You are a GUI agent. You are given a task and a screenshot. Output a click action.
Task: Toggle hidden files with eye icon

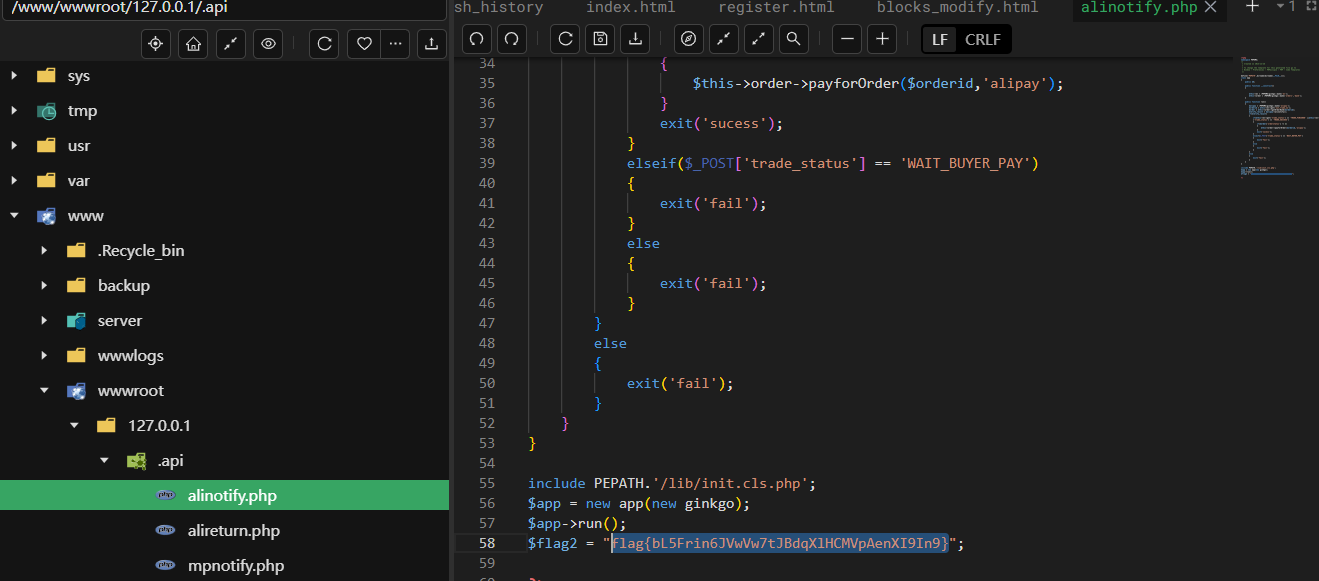(267, 44)
